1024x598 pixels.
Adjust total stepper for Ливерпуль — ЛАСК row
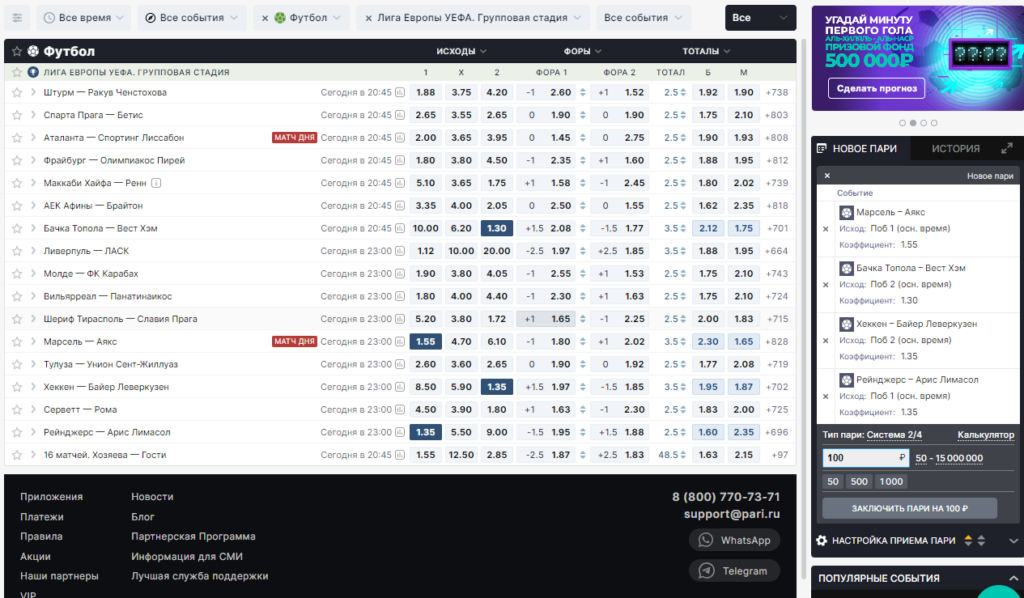(683, 251)
